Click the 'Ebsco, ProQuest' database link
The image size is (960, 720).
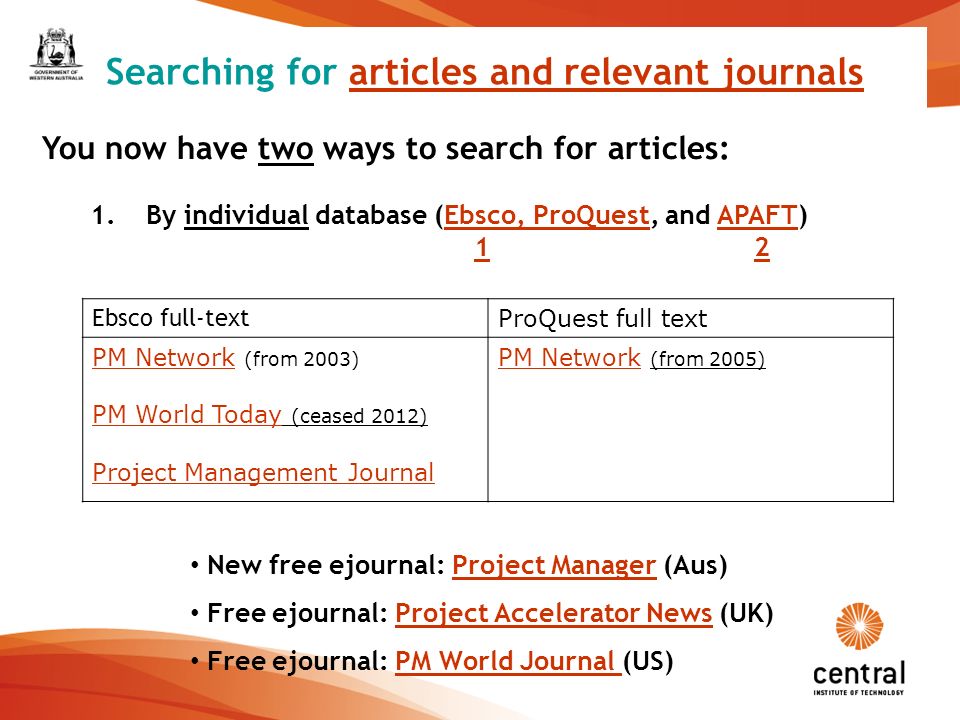point(546,216)
